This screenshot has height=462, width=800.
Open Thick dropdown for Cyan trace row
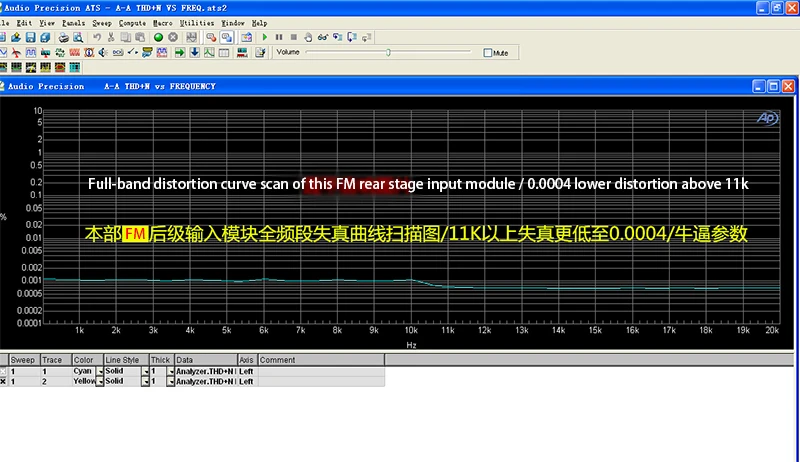(170, 372)
